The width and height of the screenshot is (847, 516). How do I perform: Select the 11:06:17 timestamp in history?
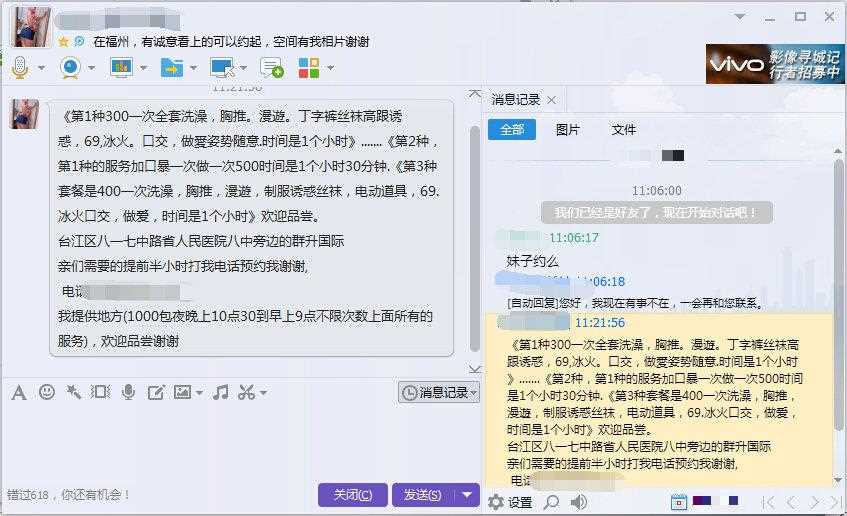pos(574,238)
